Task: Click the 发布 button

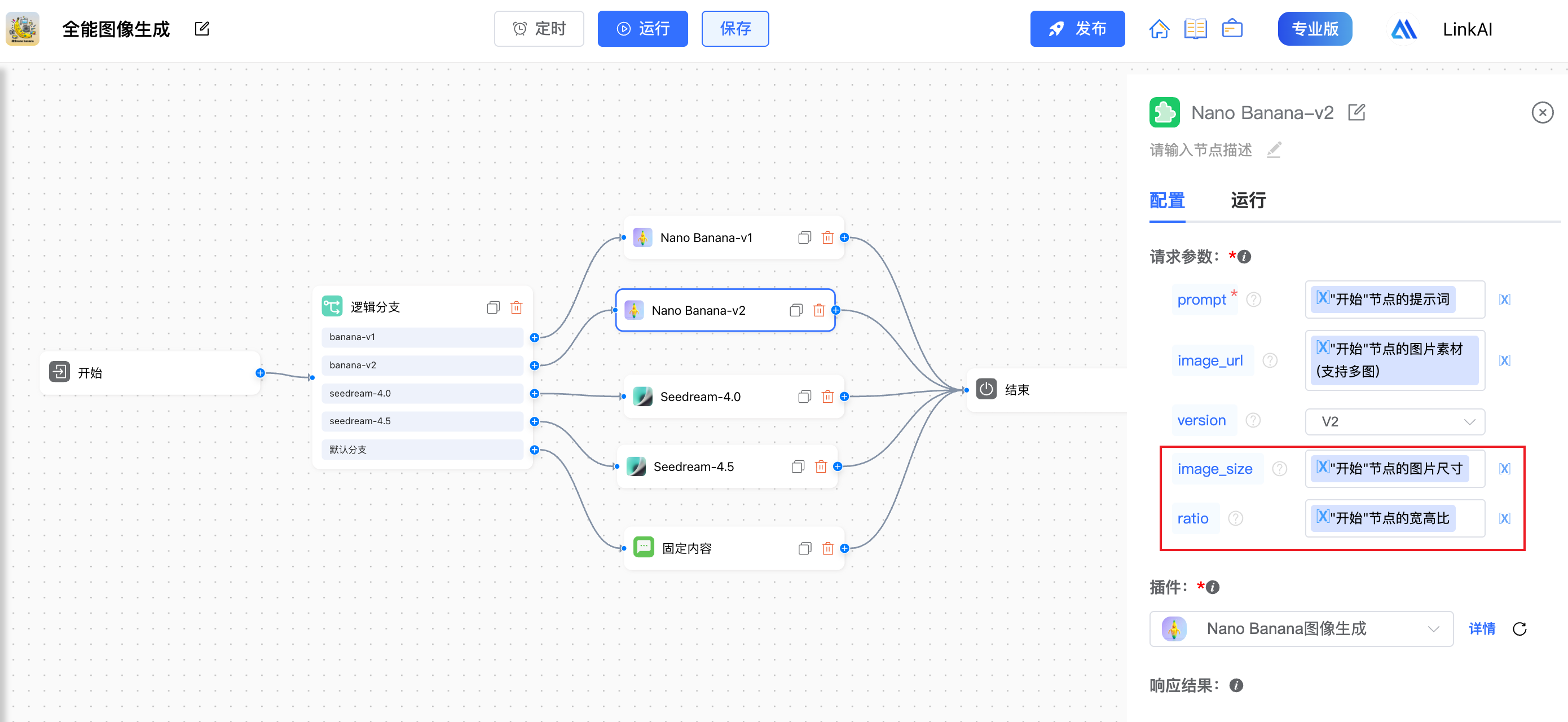Action: [x=1077, y=29]
